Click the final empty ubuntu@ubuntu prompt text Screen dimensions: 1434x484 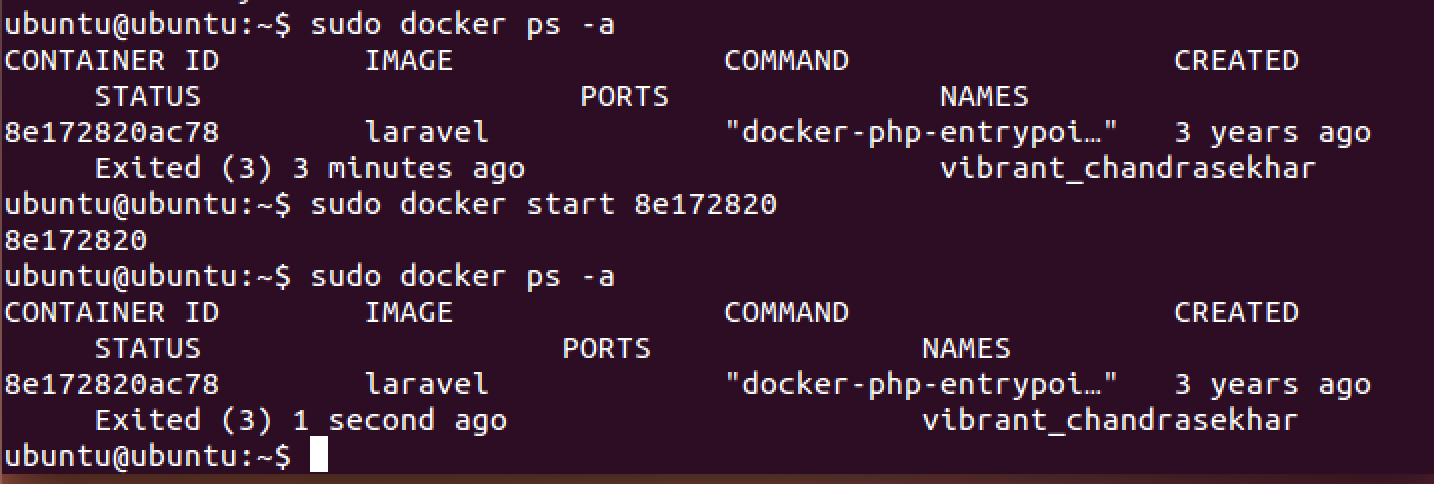[147, 456]
